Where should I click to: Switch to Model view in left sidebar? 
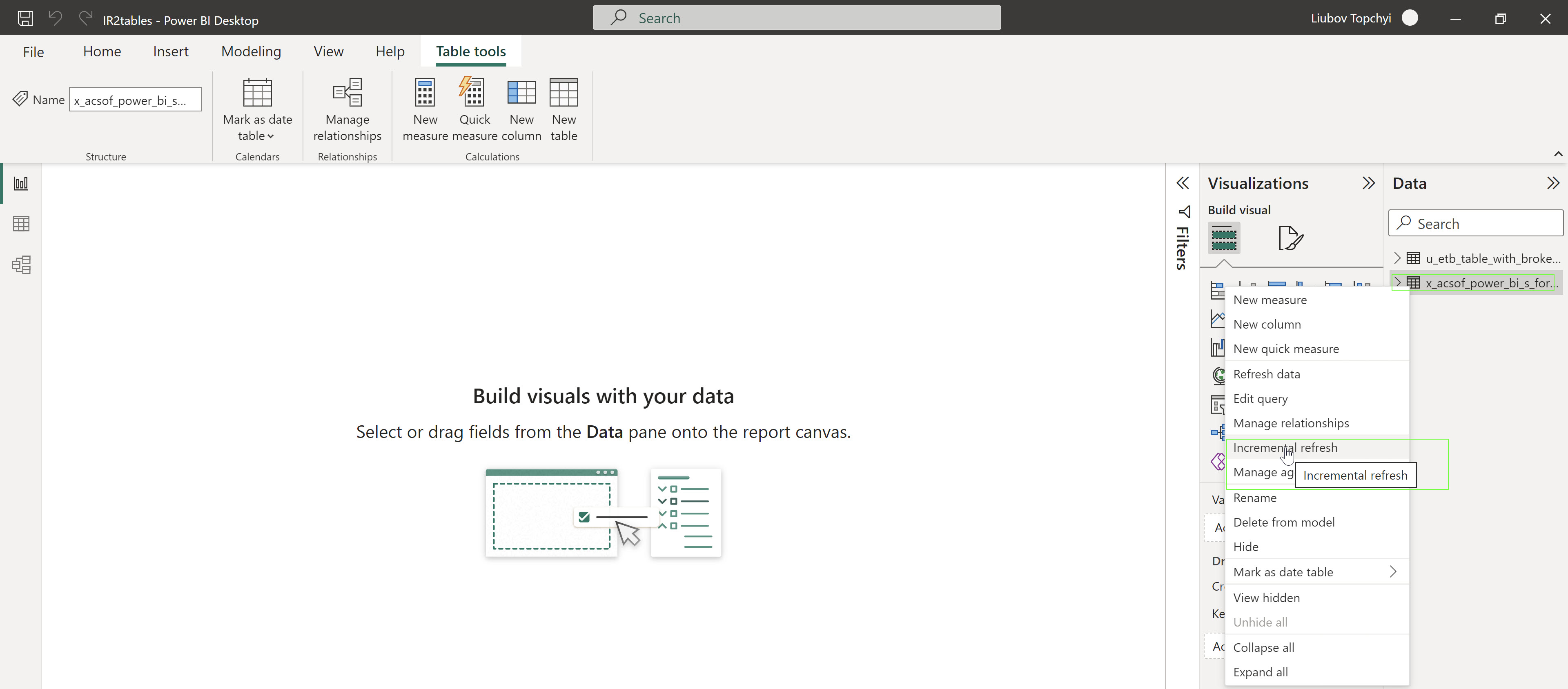point(21,265)
